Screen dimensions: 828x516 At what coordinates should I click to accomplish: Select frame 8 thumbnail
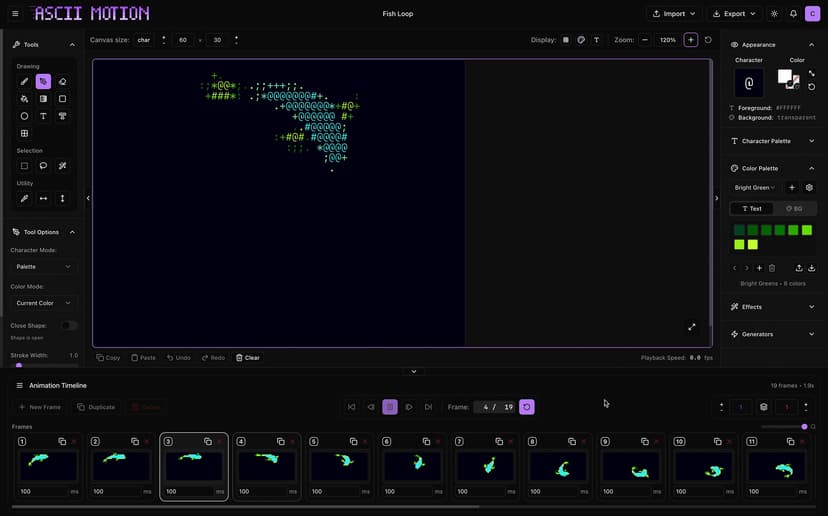tap(559, 467)
